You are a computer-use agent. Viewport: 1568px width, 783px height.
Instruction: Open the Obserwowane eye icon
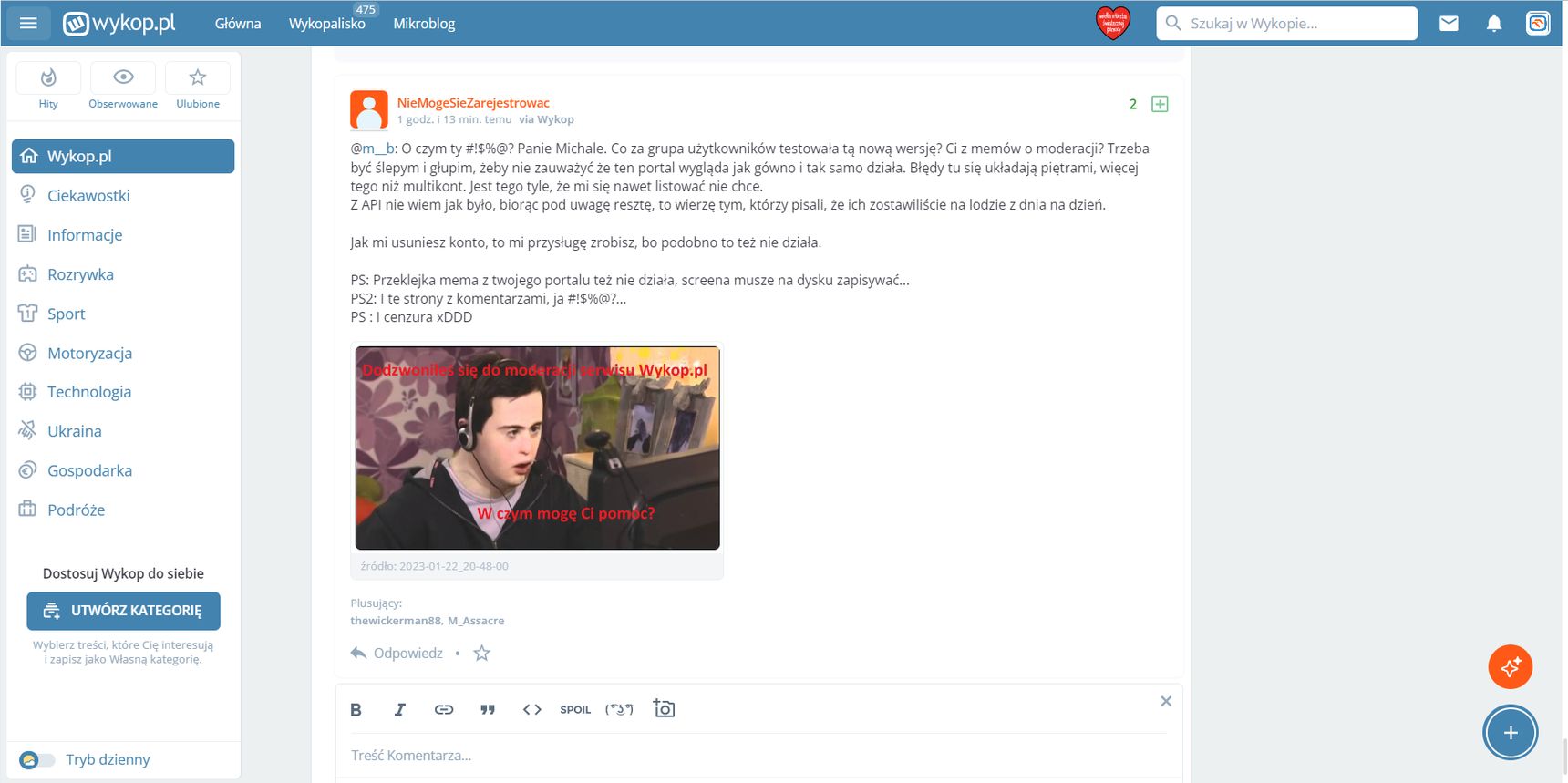pyautogui.click(x=123, y=87)
